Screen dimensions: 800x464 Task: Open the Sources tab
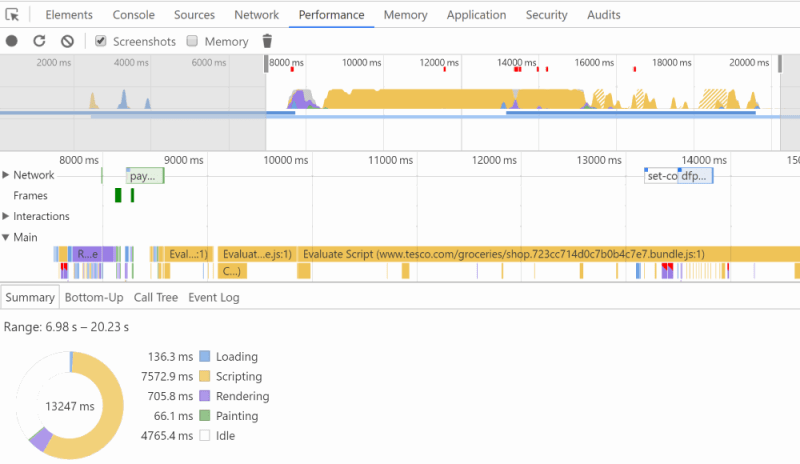(x=194, y=15)
